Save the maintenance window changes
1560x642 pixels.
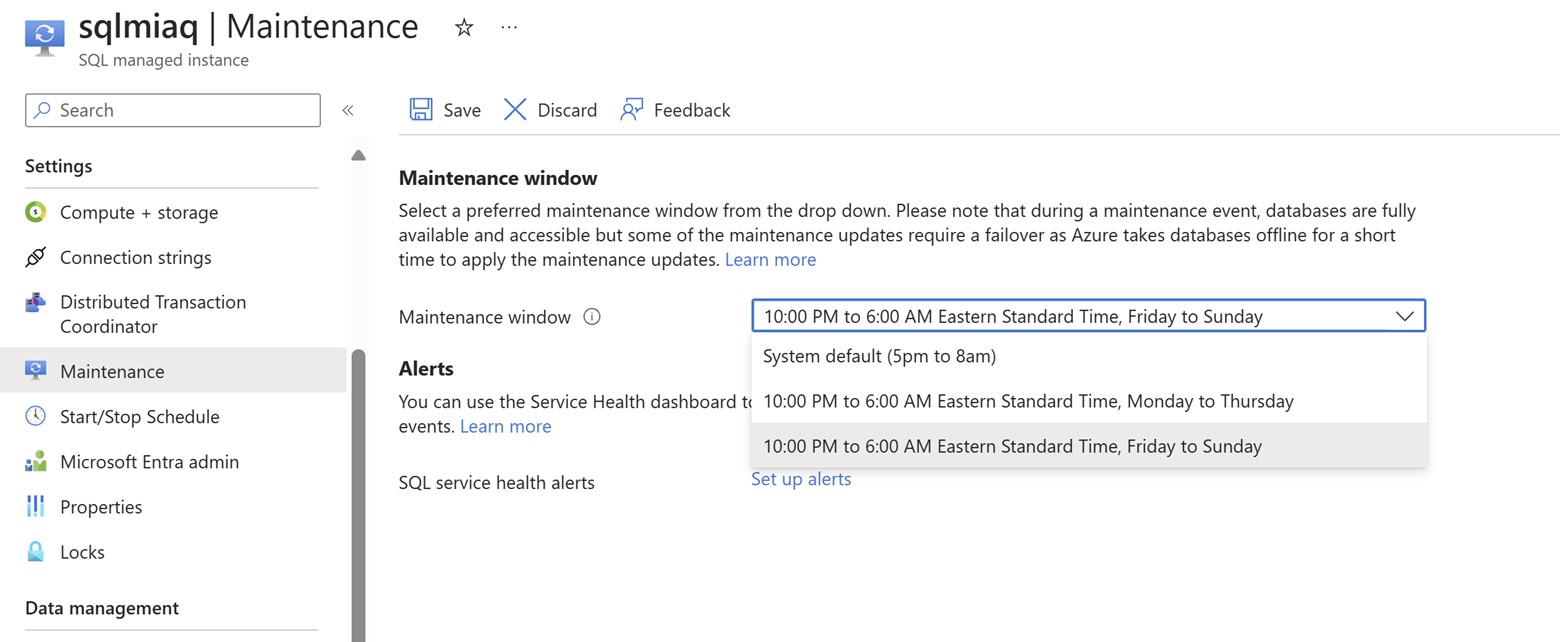(x=446, y=110)
